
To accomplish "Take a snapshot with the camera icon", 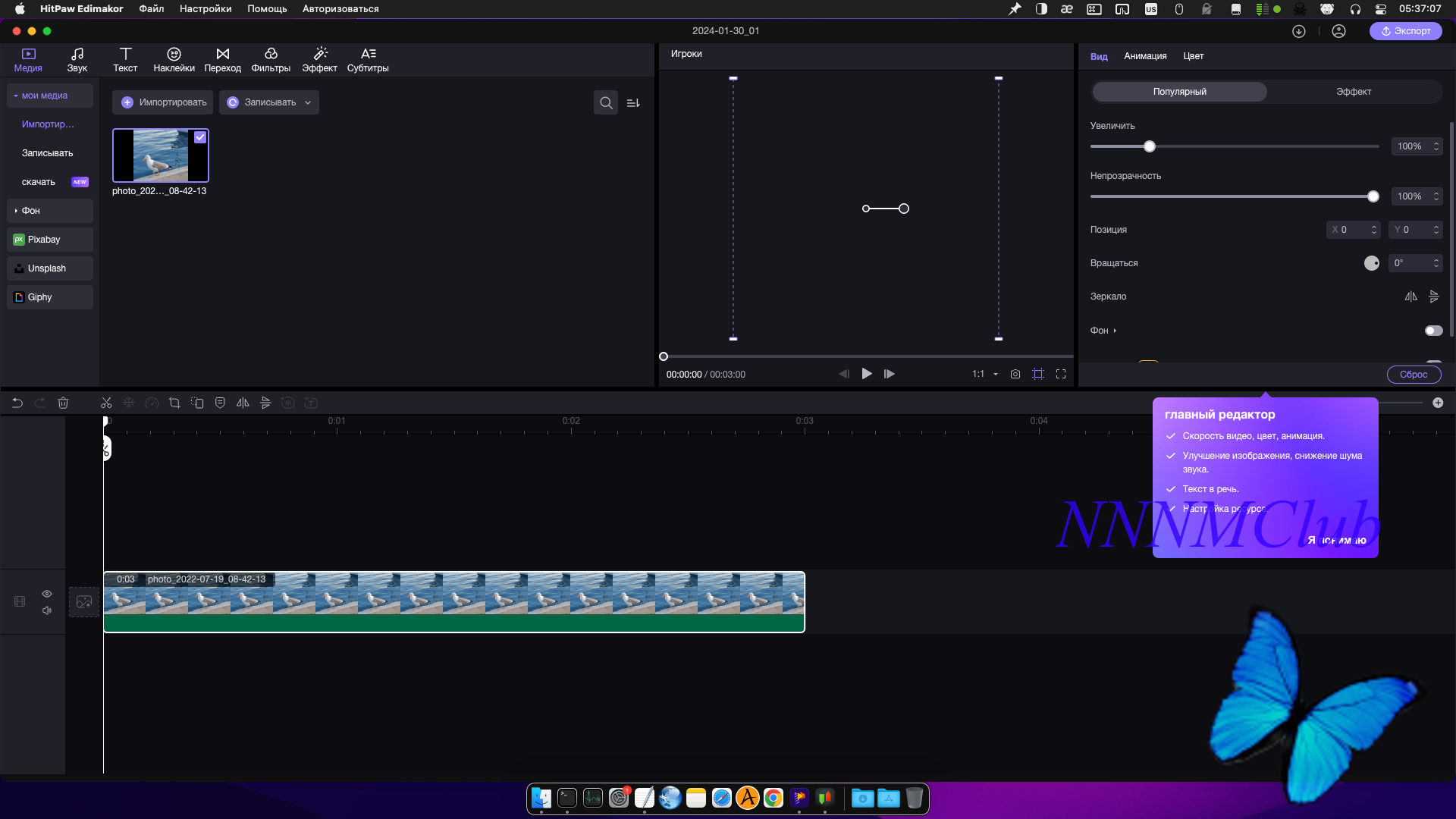I will click(1015, 374).
